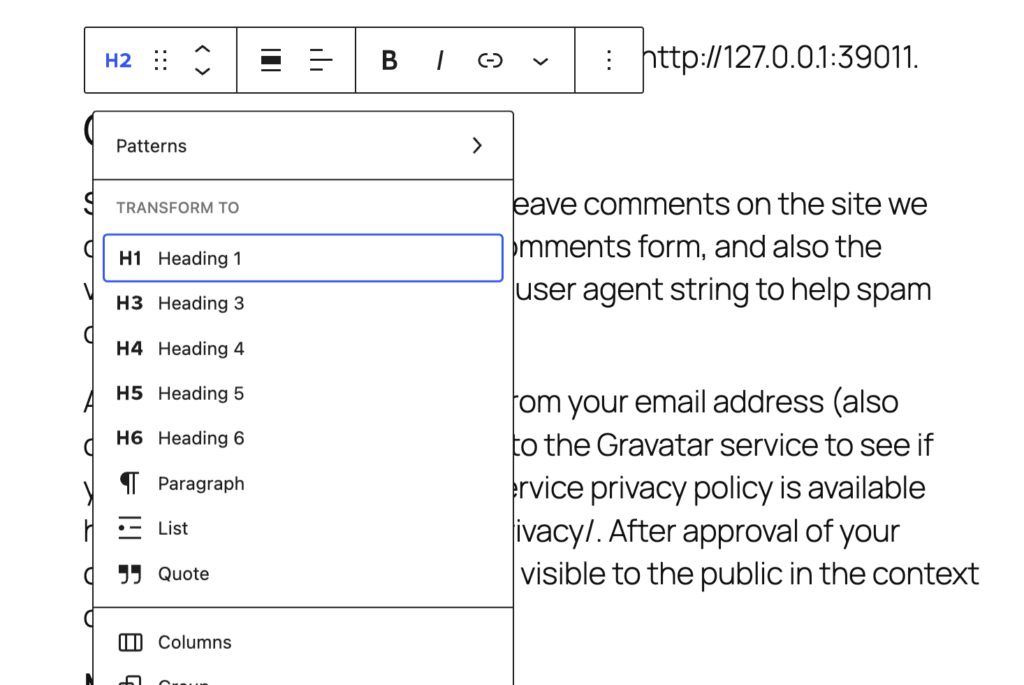
Task: Open the block options three-dot menu
Action: tap(609, 61)
